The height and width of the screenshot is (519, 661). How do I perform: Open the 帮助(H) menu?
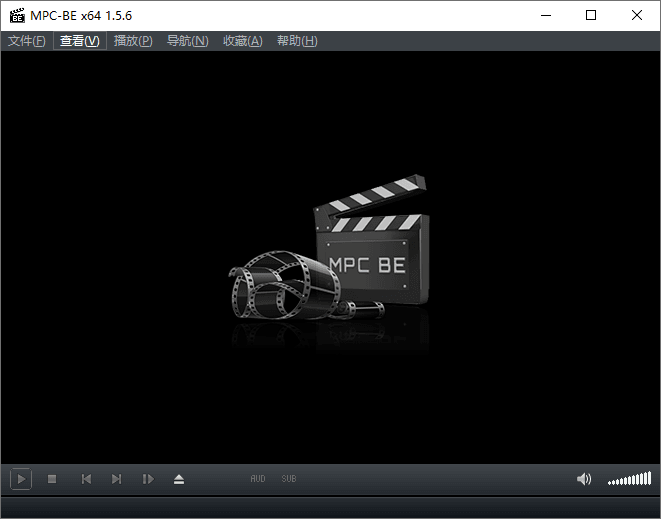coord(297,41)
